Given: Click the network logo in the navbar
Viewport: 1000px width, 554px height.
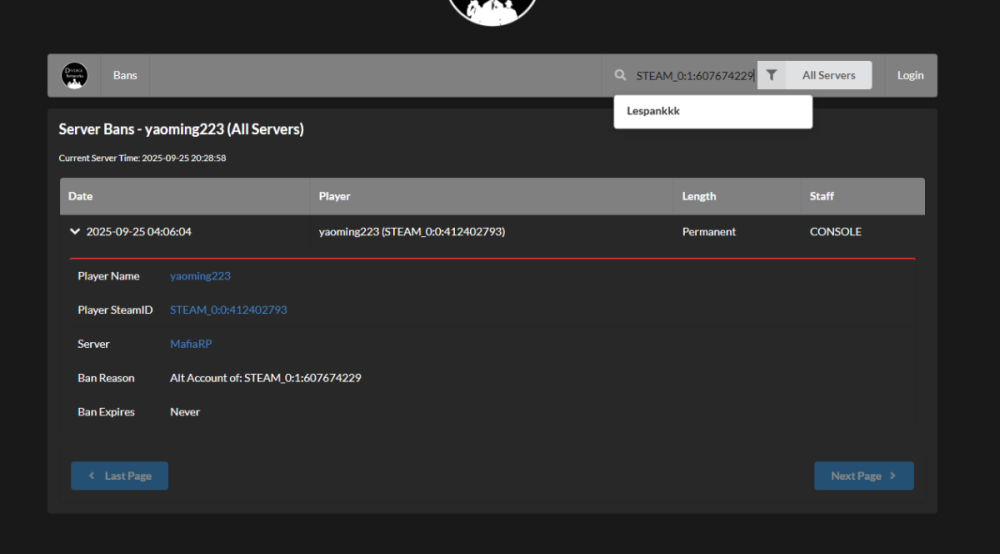Looking at the screenshot, I should pos(74,76).
